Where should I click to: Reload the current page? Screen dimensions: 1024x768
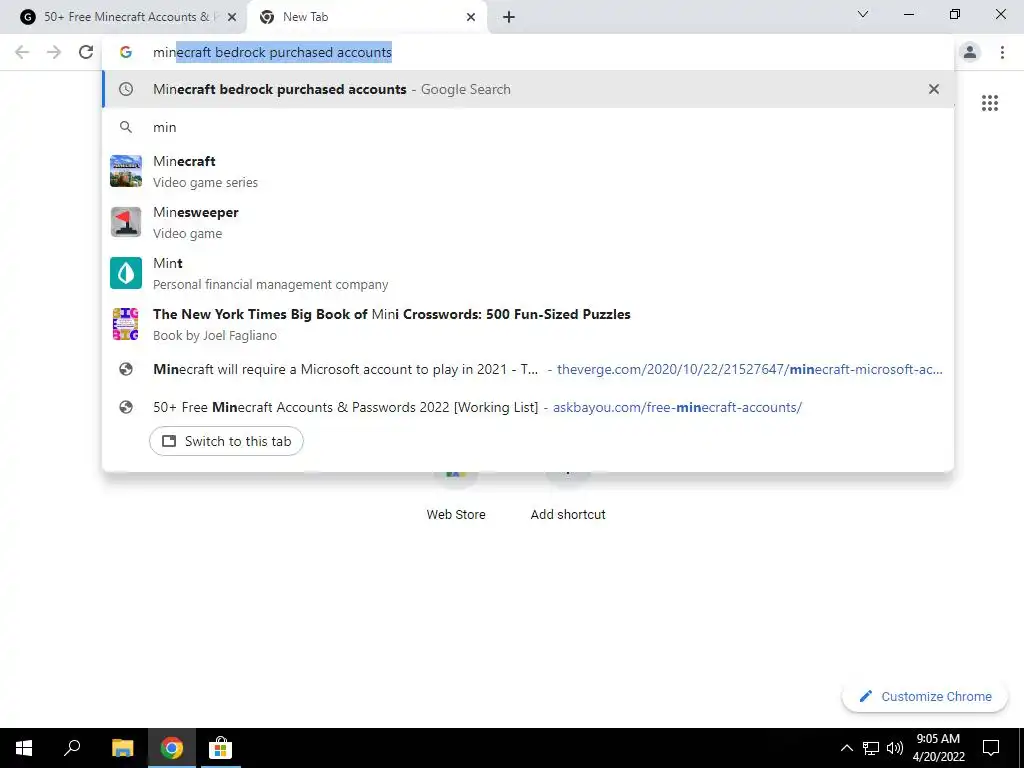(86, 52)
